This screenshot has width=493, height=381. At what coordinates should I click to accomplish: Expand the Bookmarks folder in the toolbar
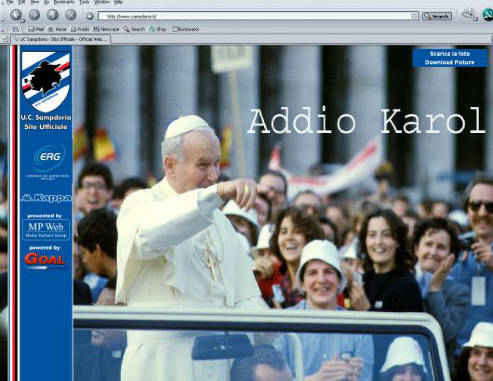pyautogui.click(x=185, y=29)
